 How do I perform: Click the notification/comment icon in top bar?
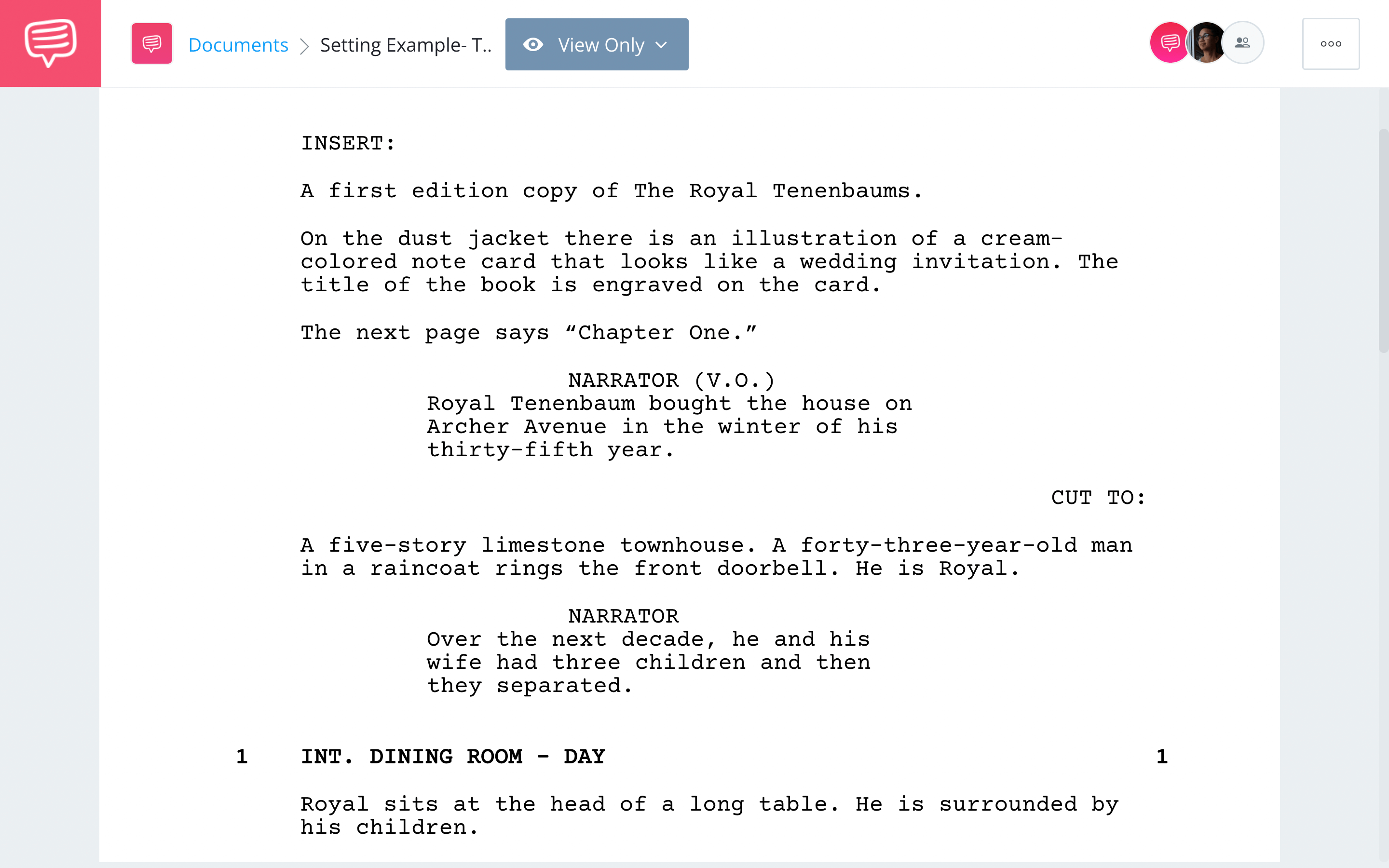(1167, 43)
